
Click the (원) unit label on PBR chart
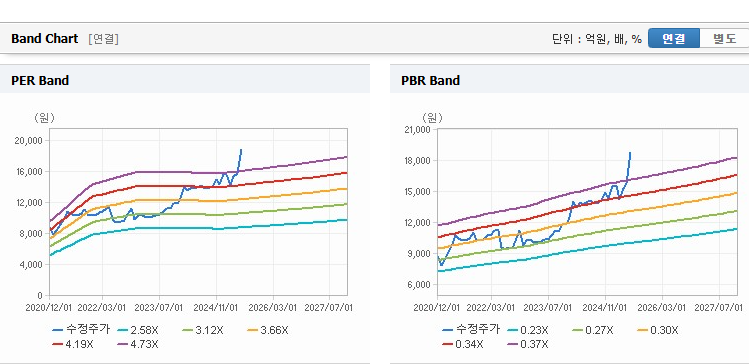pos(432,118)
